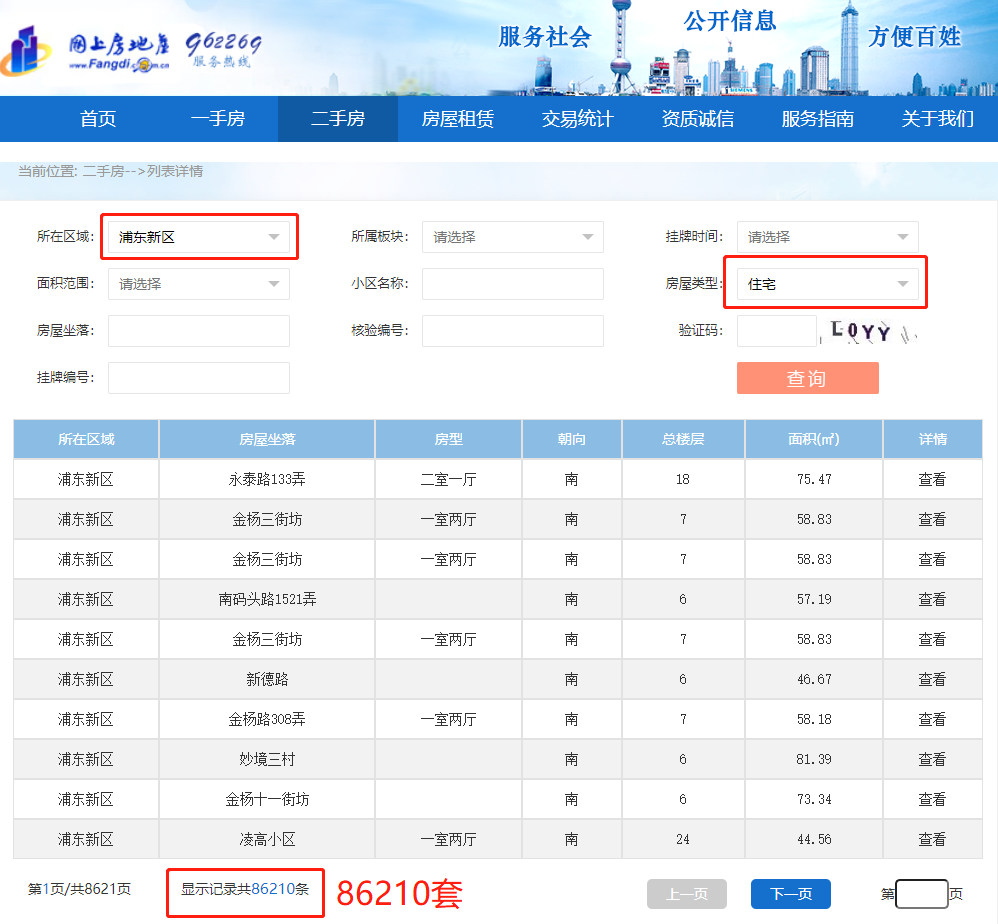Click 查看 for 凌高小区 row
998x924 pixels.
pyautogui.click(x=932, y=839)
